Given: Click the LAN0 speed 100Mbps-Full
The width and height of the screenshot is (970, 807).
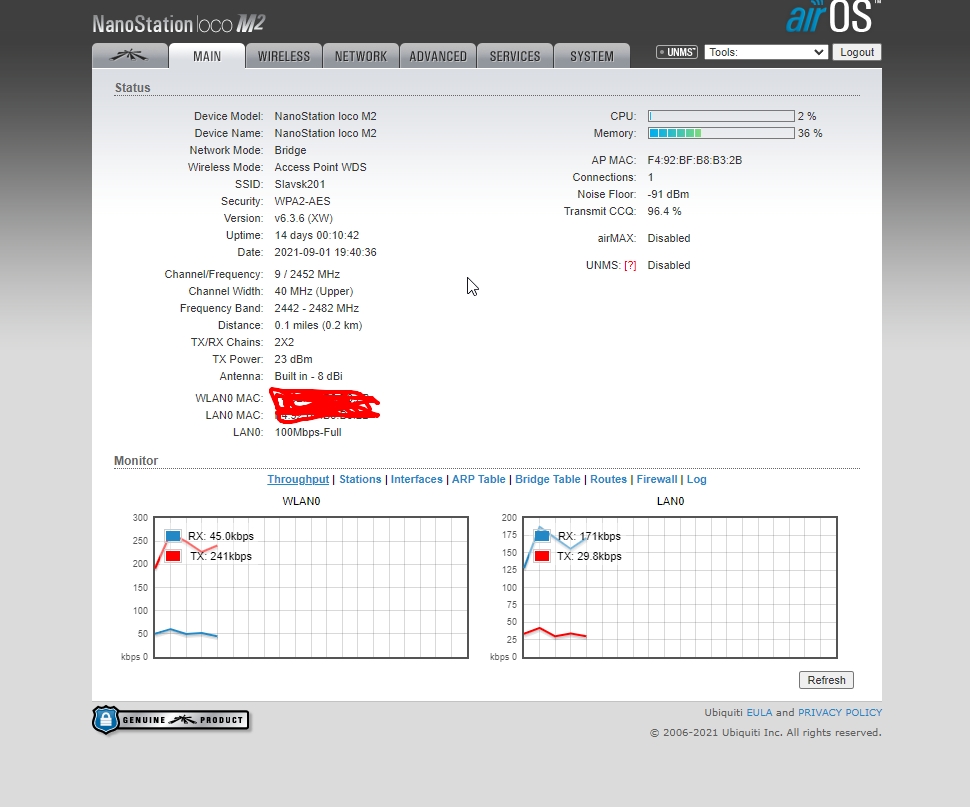Looking at the screenshot, I should click(x=308, y=432).
